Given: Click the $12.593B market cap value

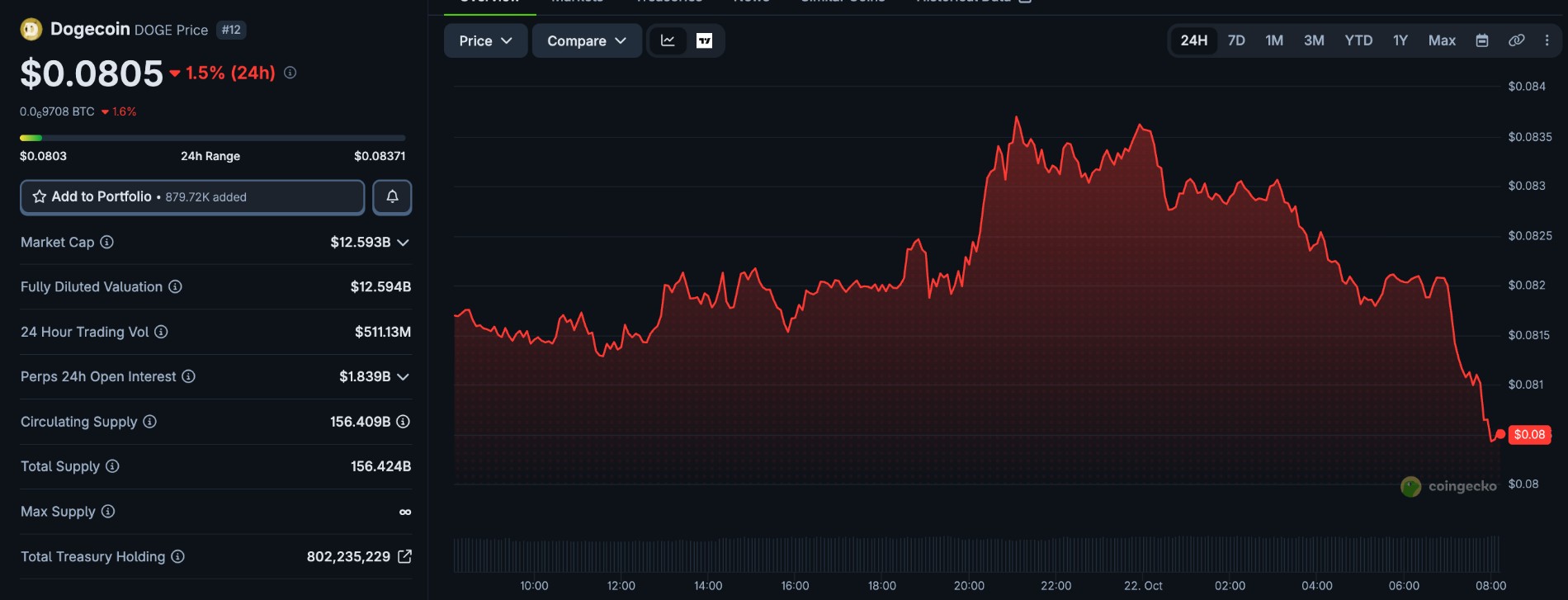Looking at the screenshot, I should click(361, 242).
